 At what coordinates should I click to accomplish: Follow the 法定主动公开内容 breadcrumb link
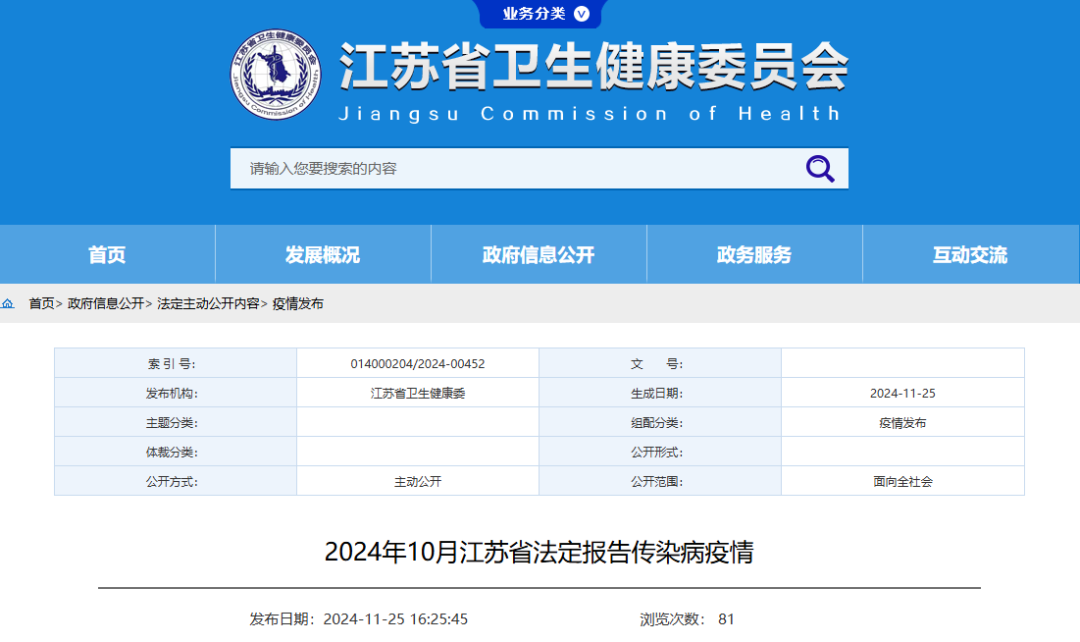coord(208,303)
